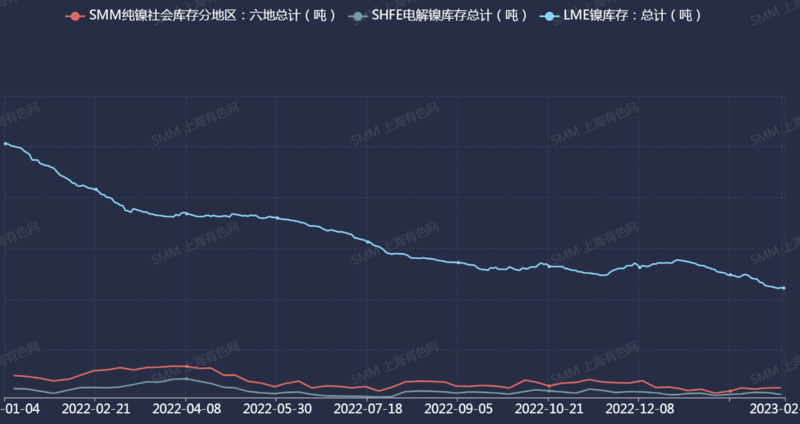Click the 2022-02-21 axis date label
This screenshot has height=424, width=800.
95,409
